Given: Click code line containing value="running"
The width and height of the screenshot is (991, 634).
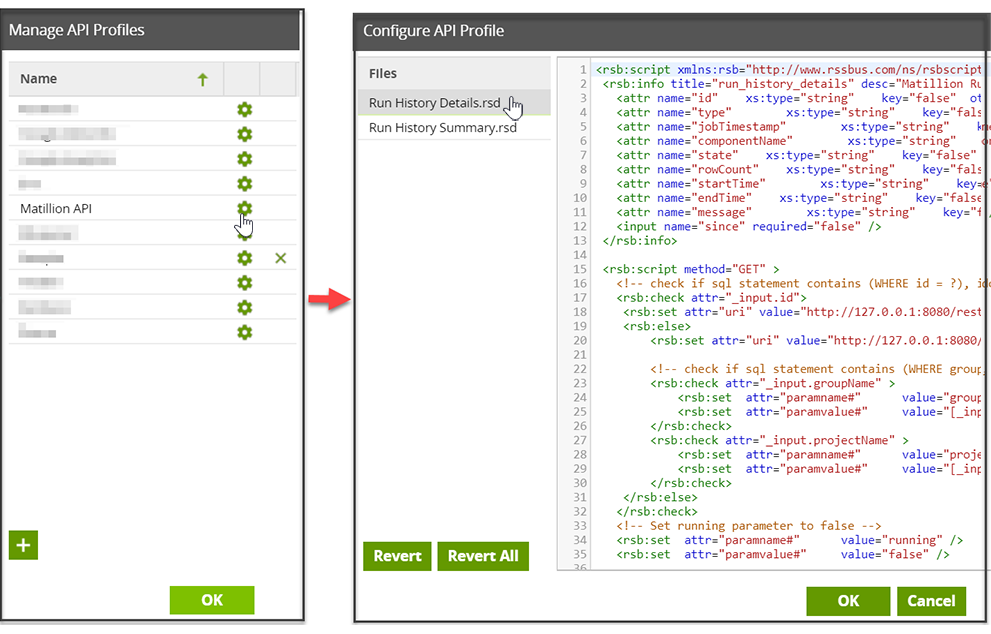Looking at the screenshot, I should pos(789,540).
